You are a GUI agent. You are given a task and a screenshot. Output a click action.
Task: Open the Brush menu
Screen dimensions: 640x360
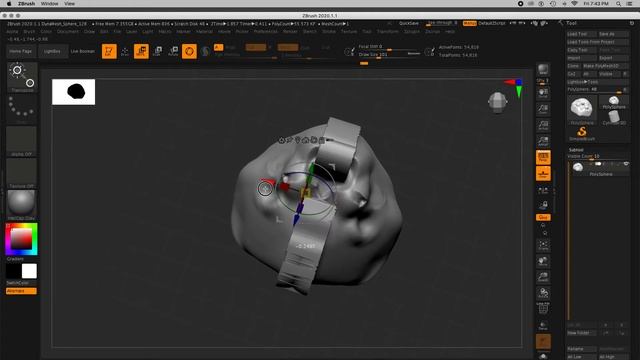coord(29,31)
